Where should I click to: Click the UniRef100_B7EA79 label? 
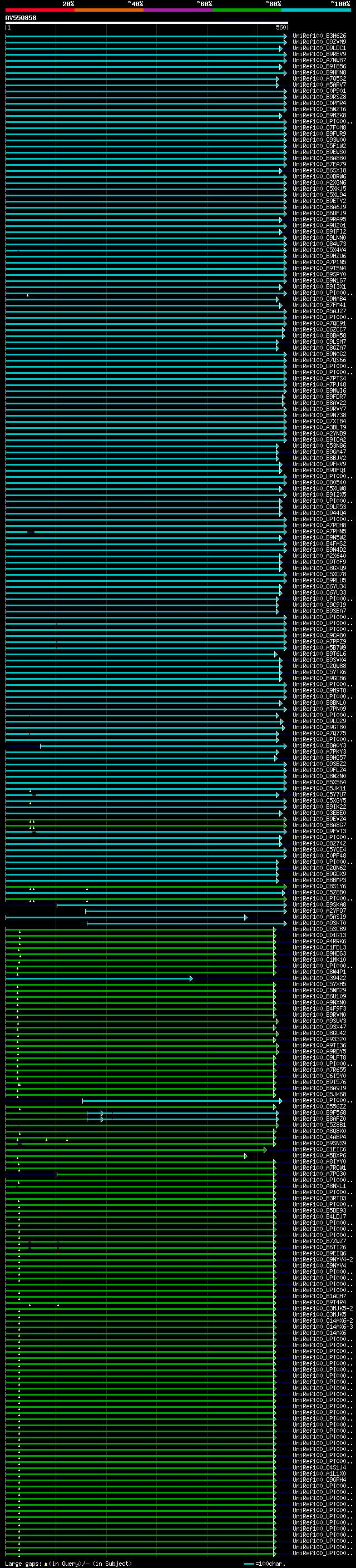tap(319, 164)
